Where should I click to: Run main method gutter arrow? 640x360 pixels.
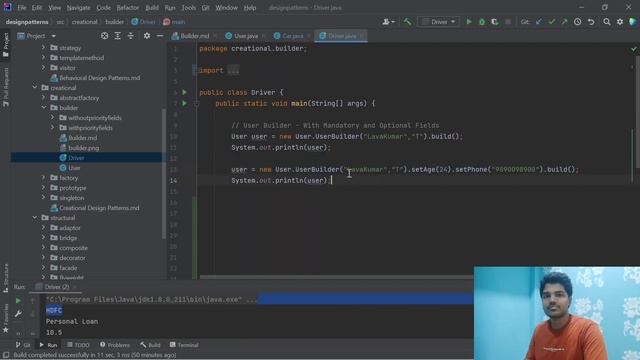coord(184,103)
